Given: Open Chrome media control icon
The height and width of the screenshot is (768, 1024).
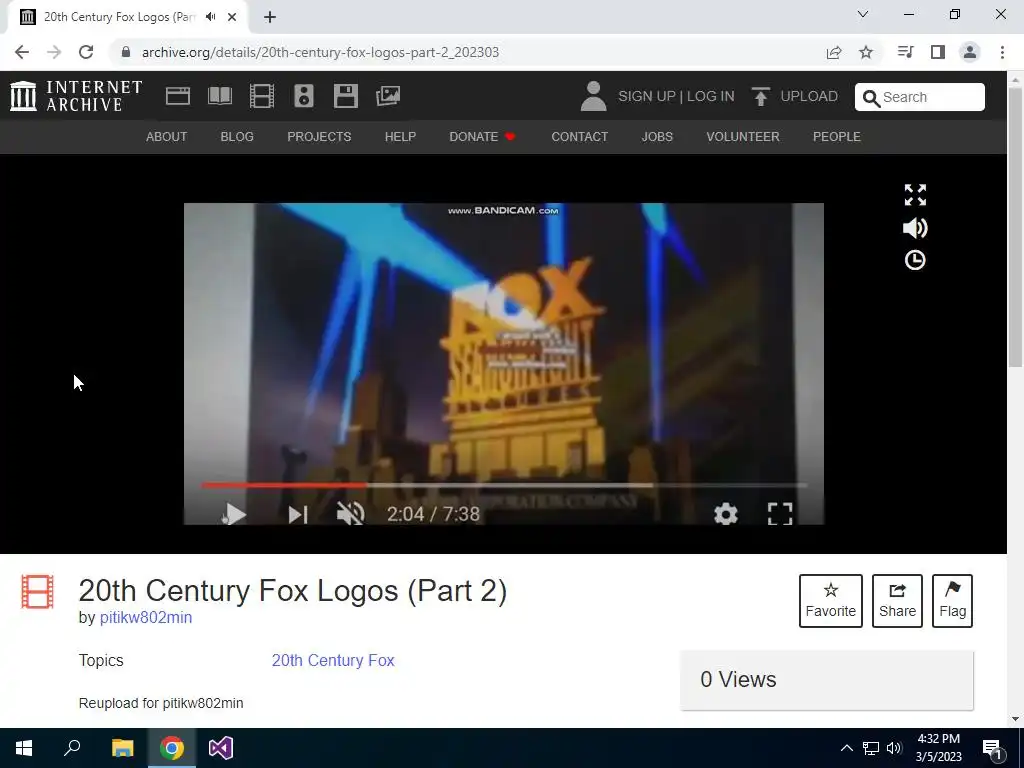Looking at the screenshot, I should coord(905,52).
